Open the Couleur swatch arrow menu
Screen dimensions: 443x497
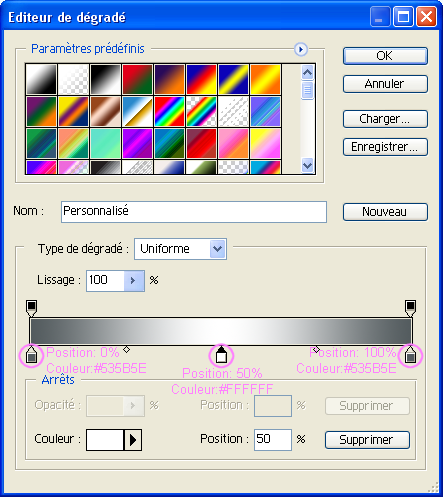point(133,440)
